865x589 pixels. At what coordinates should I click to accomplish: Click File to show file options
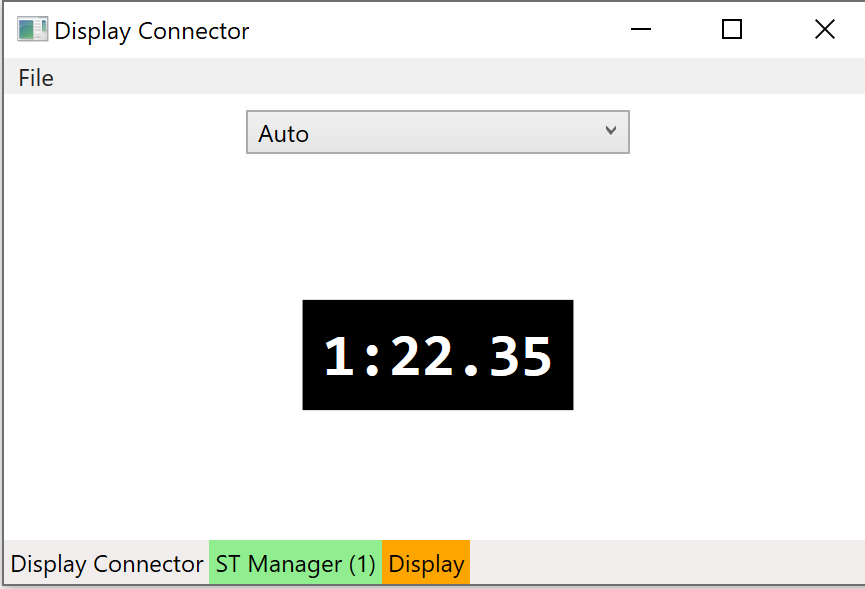34,77
